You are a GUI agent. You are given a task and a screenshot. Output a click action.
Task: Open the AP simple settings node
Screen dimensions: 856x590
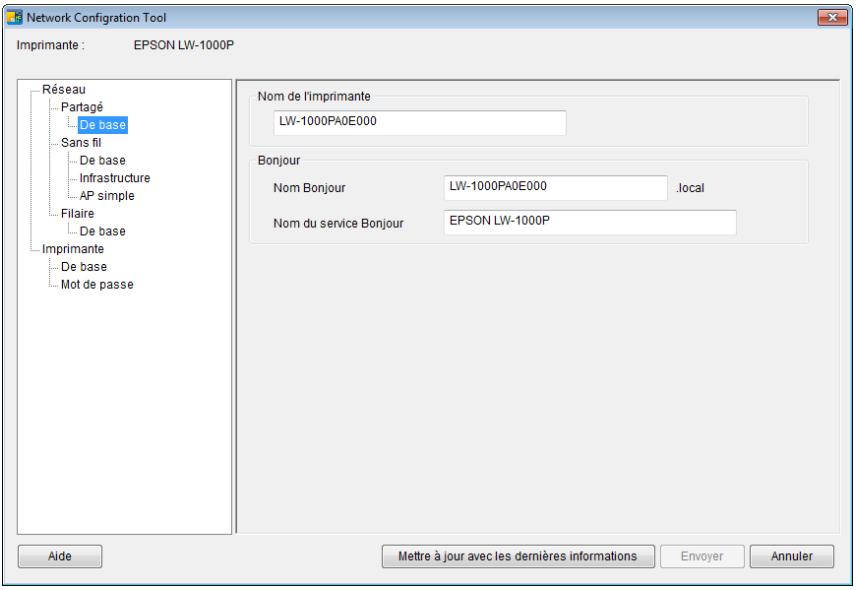tap(107, 196)
